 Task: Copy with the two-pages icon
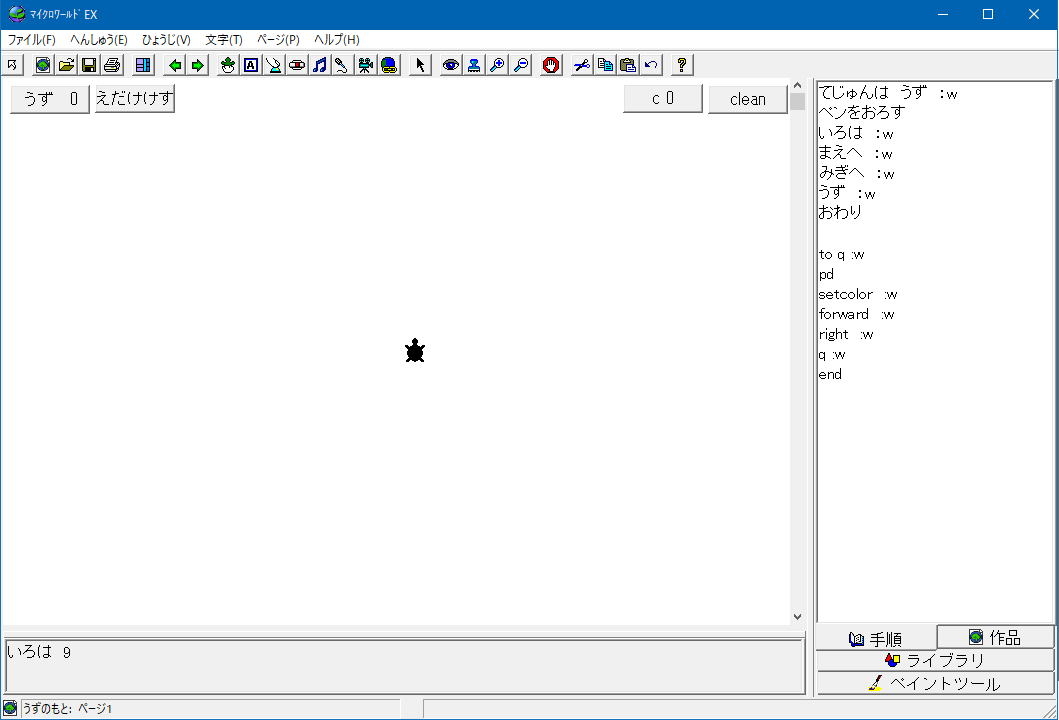[605, 65]
